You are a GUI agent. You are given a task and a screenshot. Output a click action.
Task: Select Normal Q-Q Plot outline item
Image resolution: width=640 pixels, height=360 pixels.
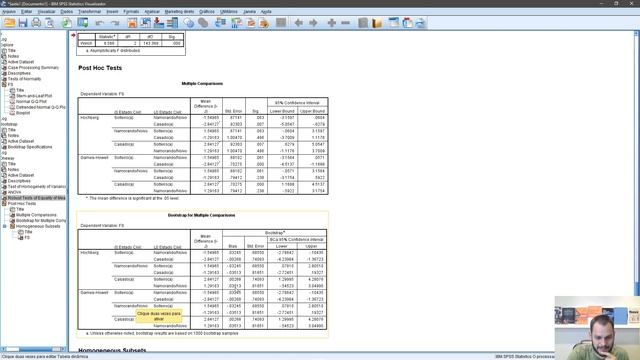pos(31,101)
